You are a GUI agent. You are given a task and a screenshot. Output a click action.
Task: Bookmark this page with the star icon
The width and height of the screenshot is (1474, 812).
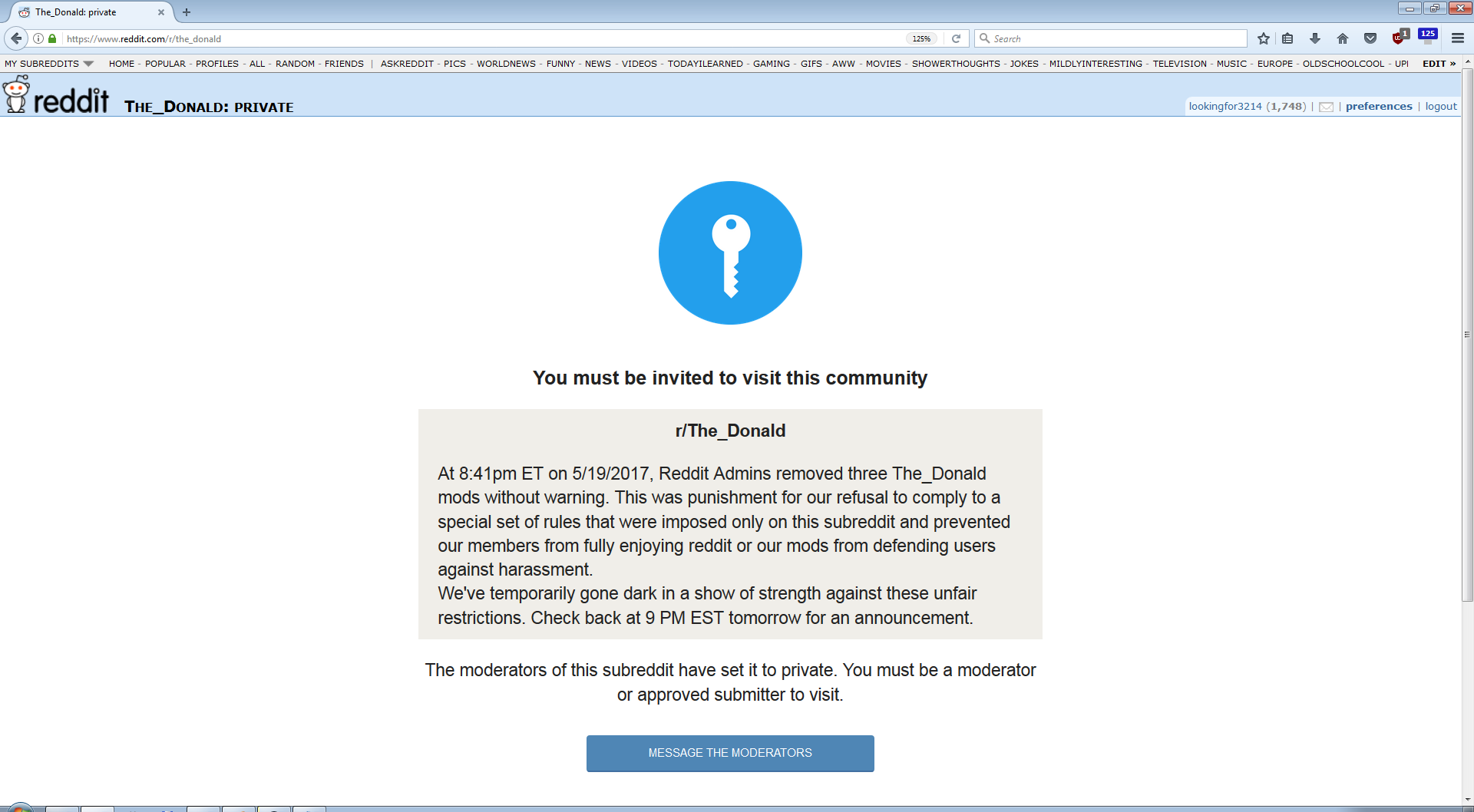(1263, 38)
